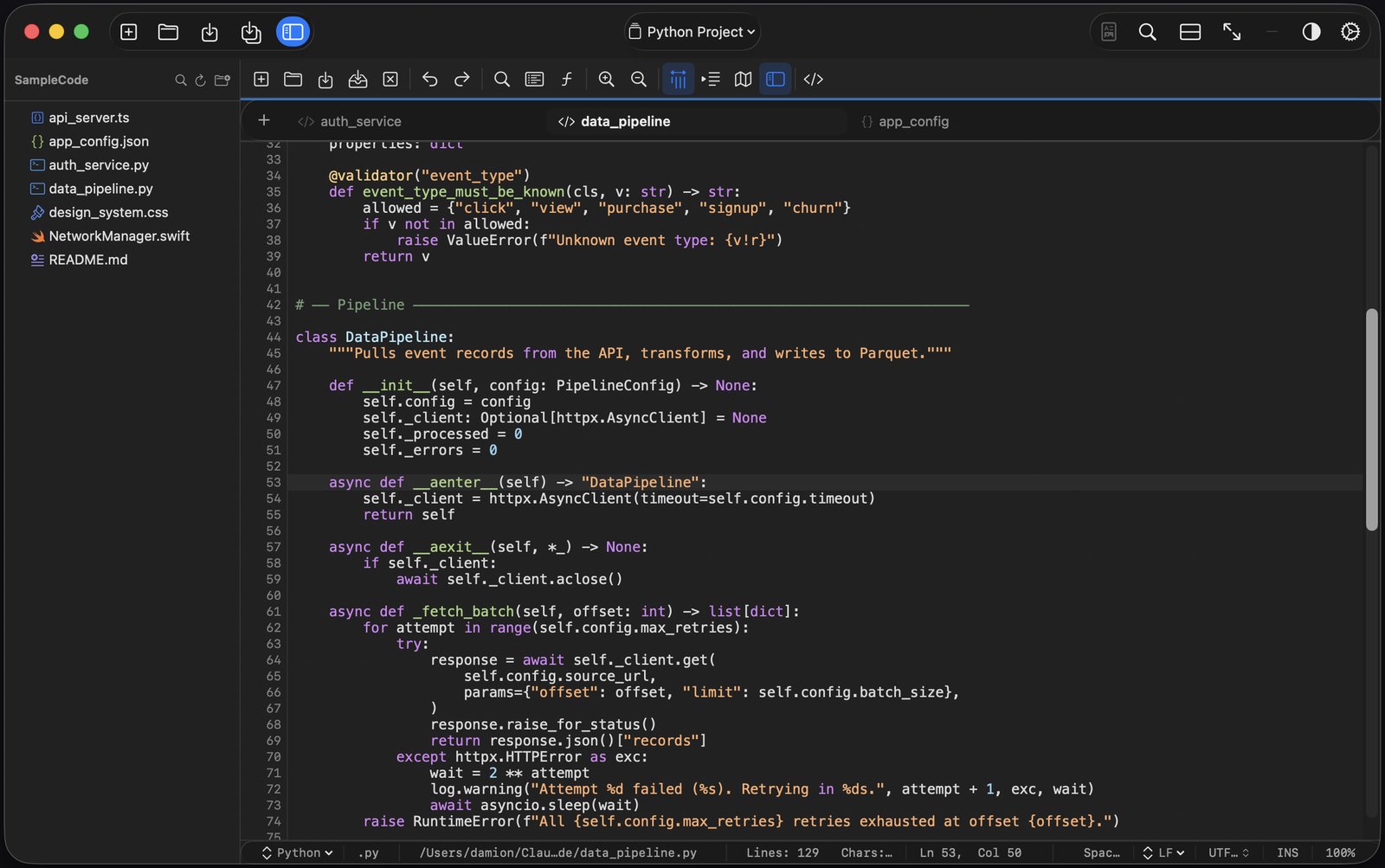The width and height of the screenshot is (1385, 868).
Task: Open search from the top-right magnifier
Action: click(1148, 32)
